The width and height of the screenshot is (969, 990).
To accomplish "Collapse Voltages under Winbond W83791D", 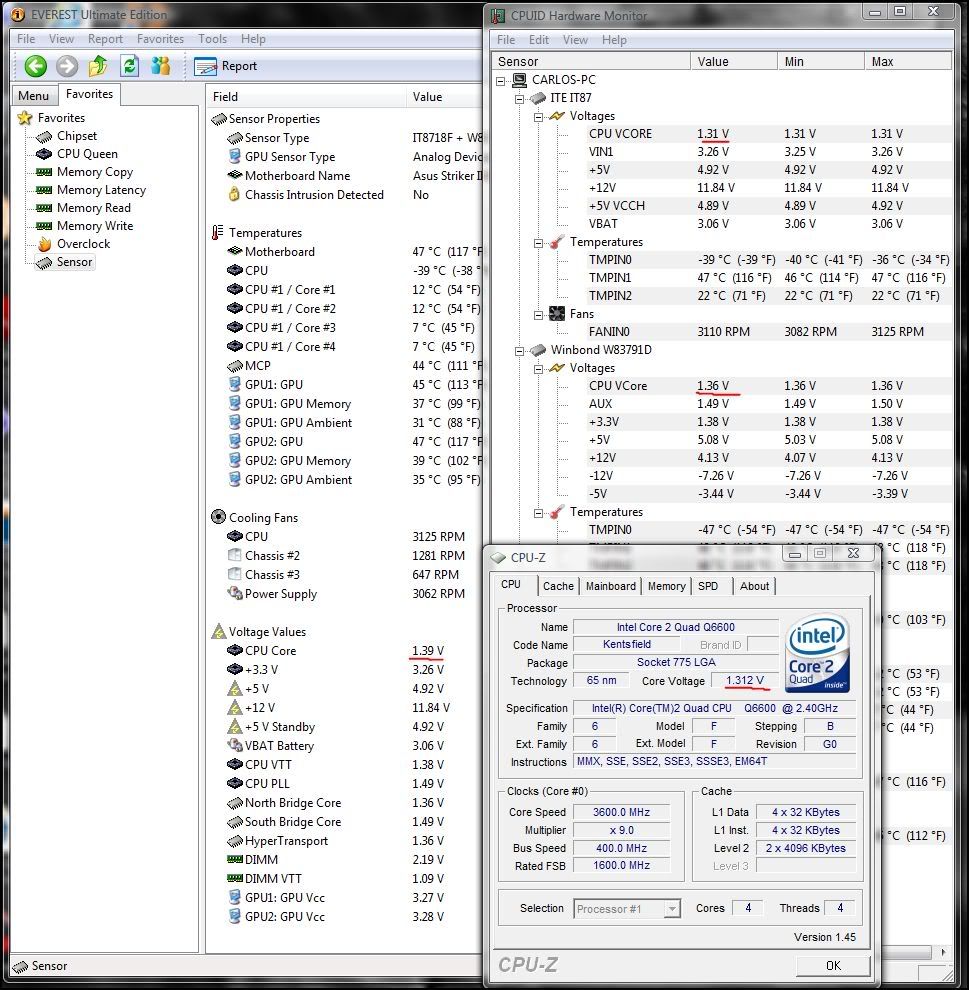I will pos(538,369).
